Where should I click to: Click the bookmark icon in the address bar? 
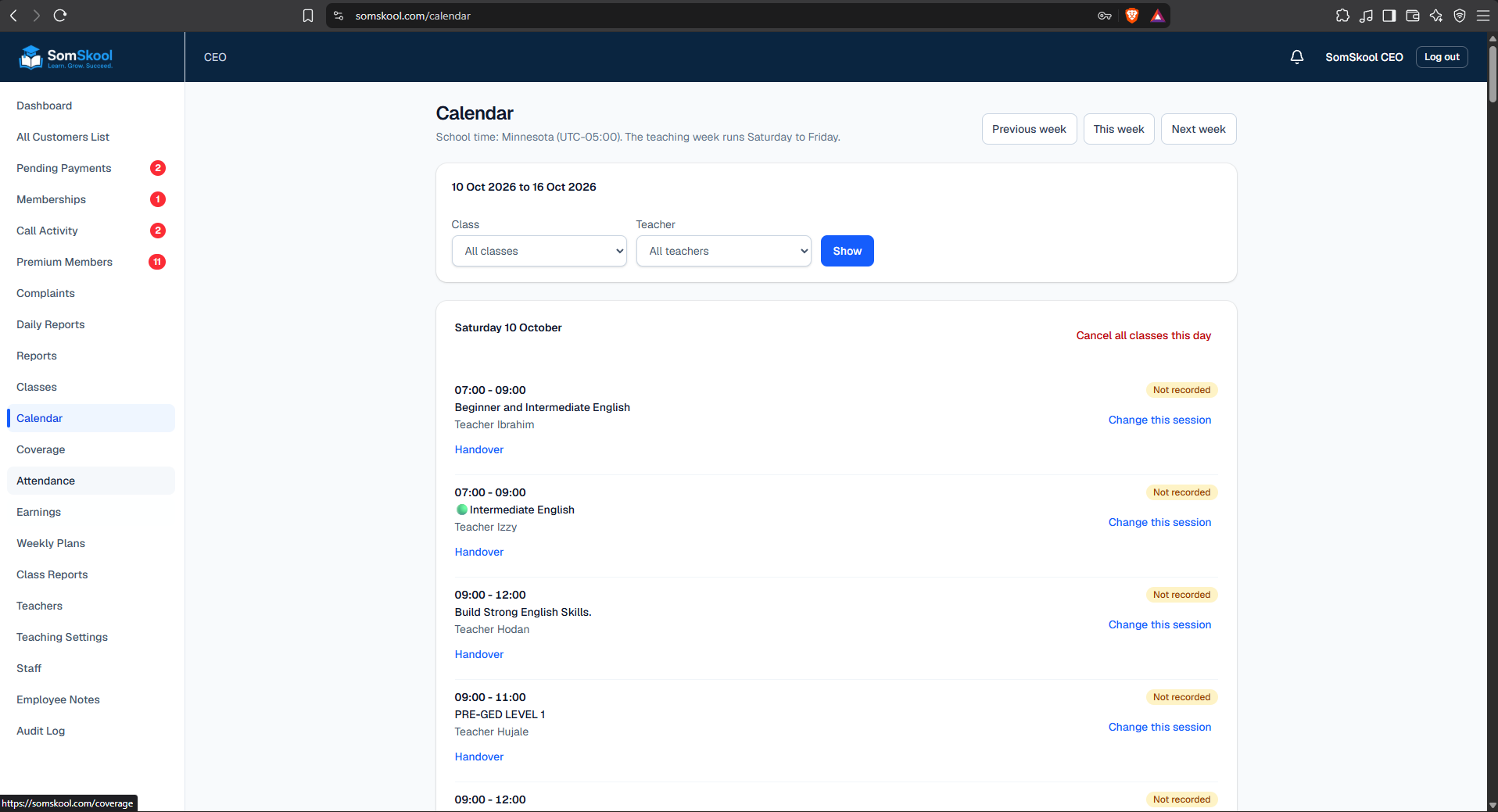click(308, 16)
